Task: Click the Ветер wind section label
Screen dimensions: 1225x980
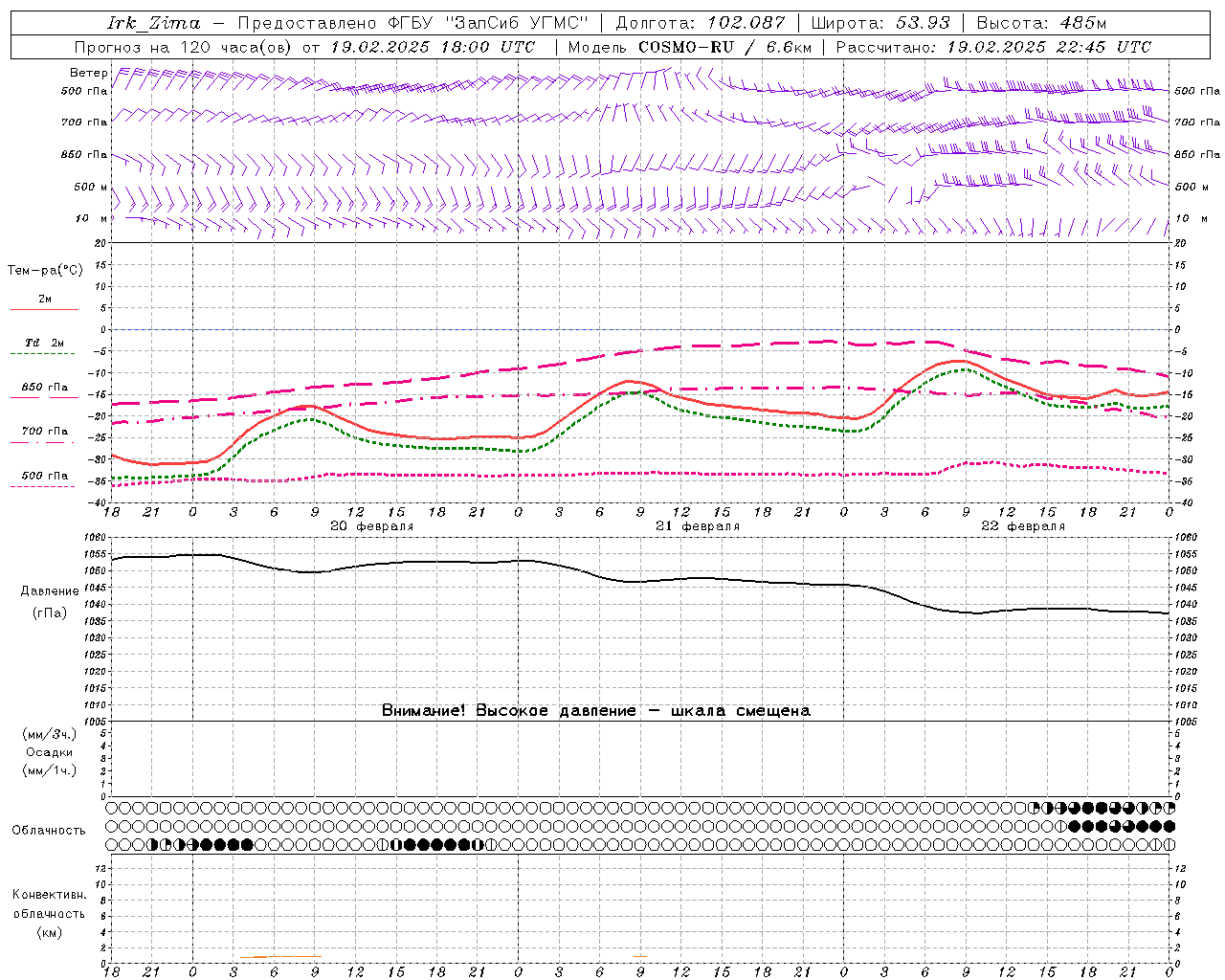Action: tap(88, 73)
